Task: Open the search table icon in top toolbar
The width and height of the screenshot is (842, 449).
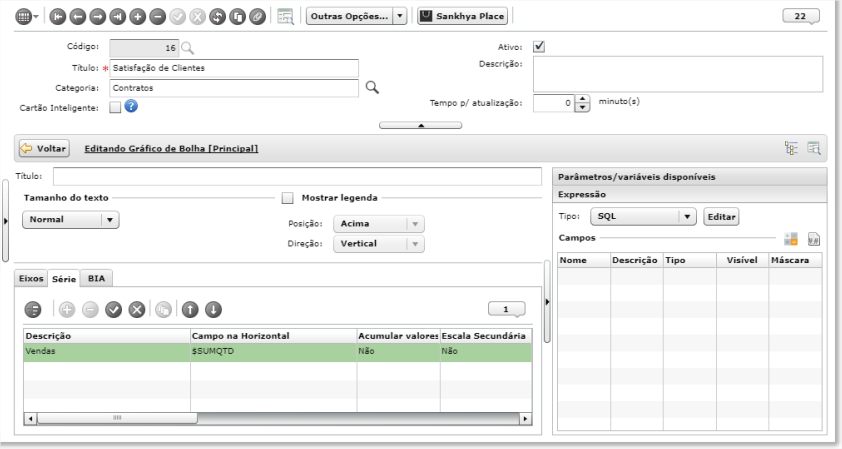Action: 285,17
